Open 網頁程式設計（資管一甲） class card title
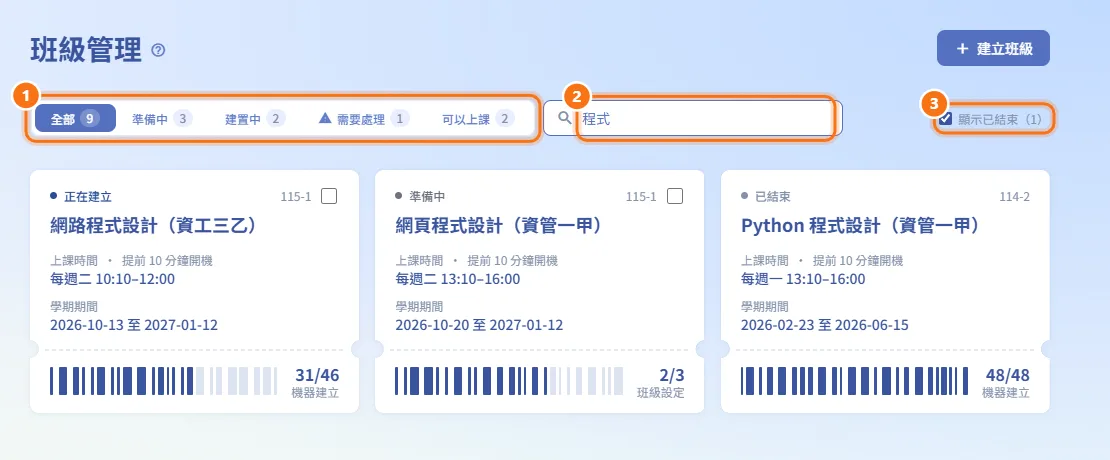This screenshot has height=460, width=1110. pyautogui.click(x=498, y=226)
